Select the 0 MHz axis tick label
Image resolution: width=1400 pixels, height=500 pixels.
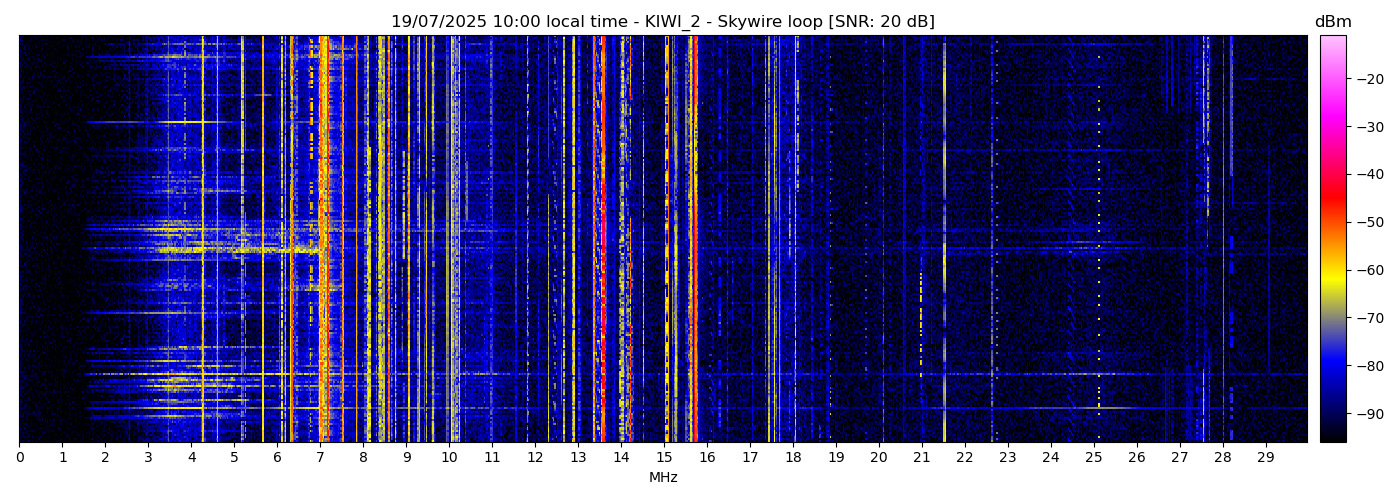(x=20, y=457)
